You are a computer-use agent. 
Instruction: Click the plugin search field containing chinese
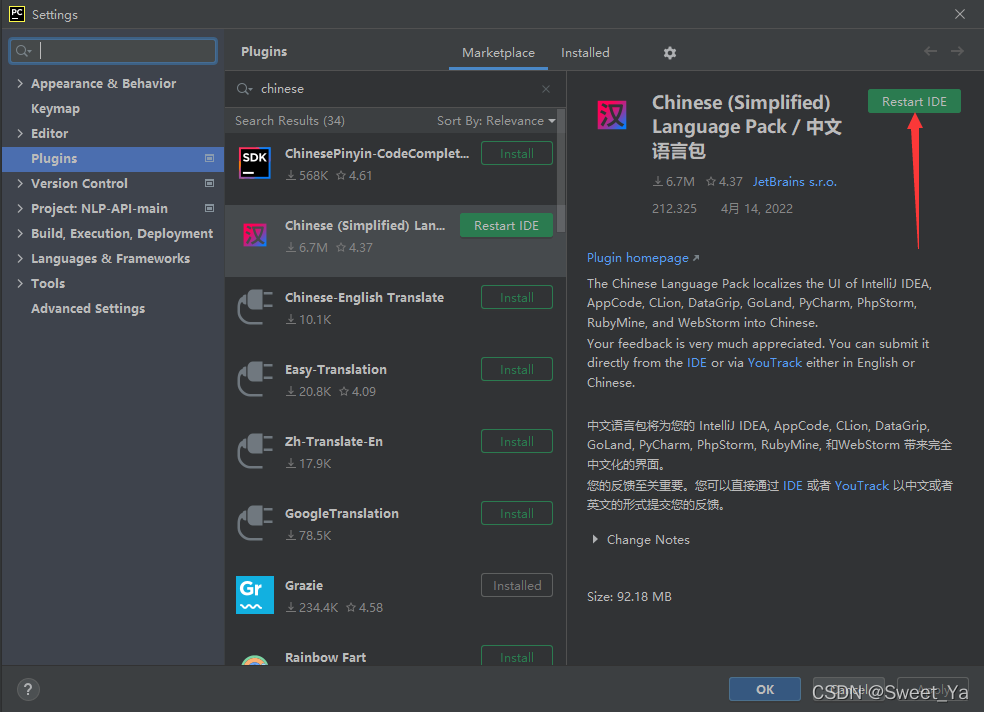(395, 89)
